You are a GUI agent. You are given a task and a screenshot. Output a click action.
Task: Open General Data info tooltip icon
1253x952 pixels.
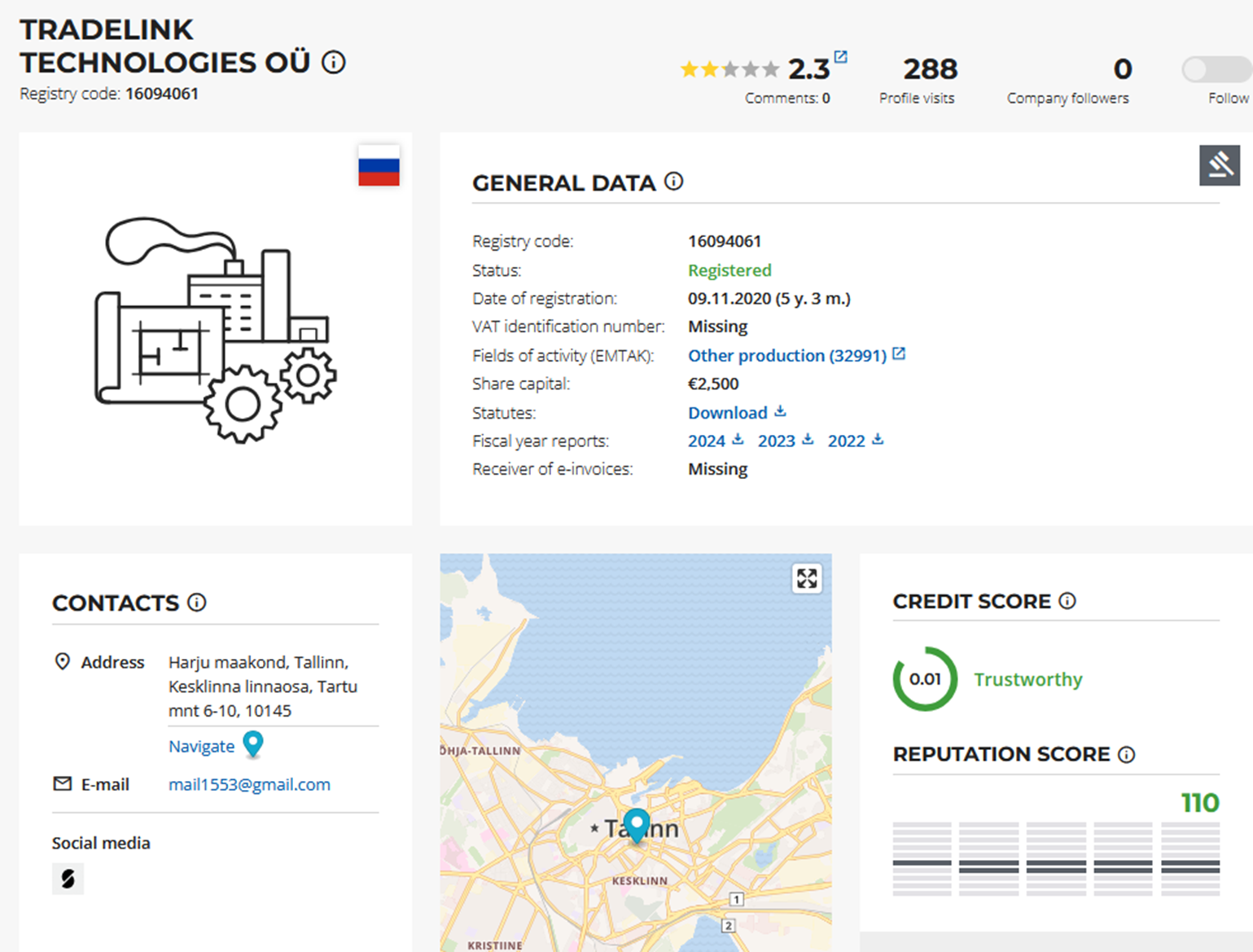(673, 182)
